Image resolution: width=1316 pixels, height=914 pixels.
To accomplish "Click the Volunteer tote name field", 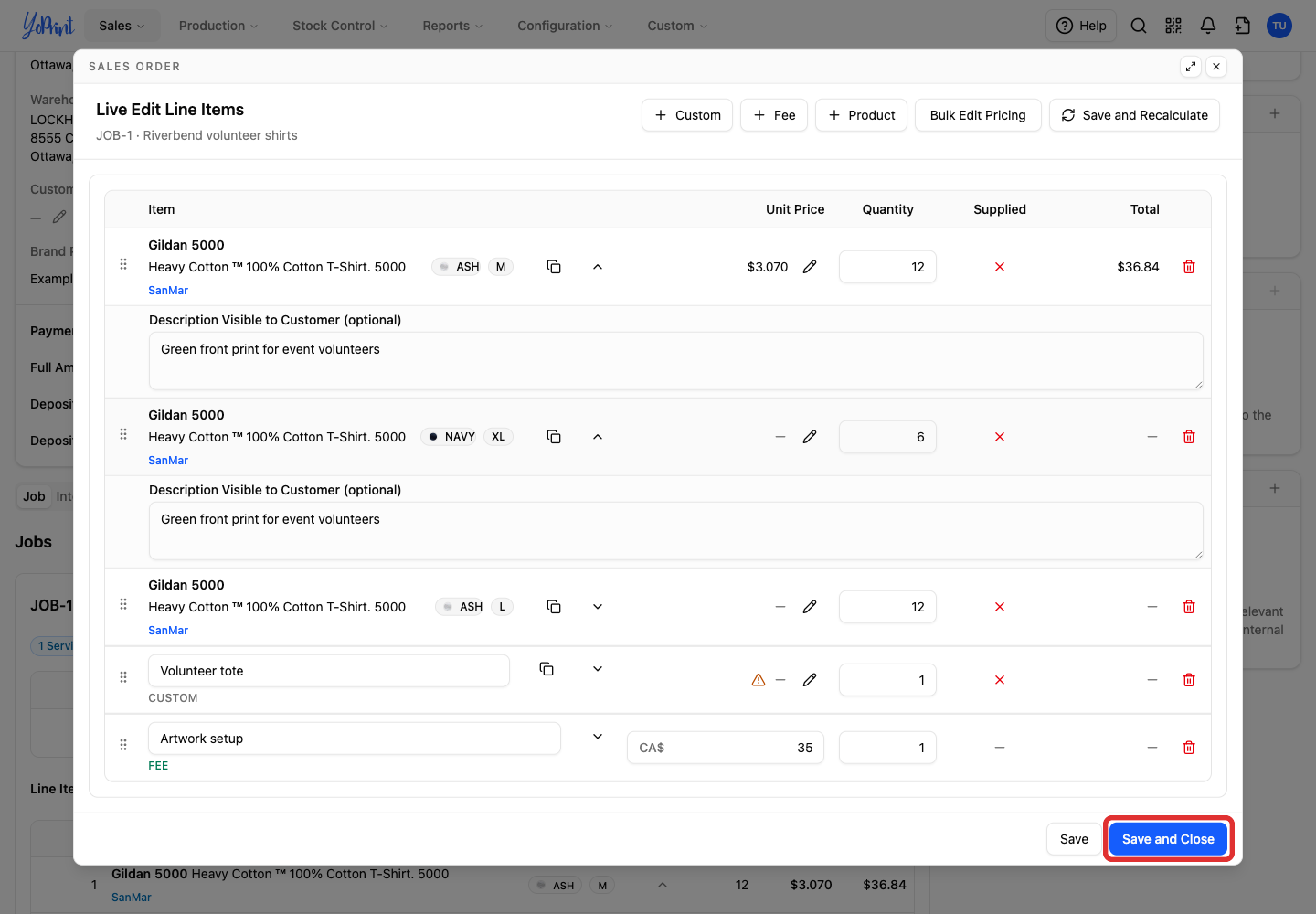I will 329,671.
